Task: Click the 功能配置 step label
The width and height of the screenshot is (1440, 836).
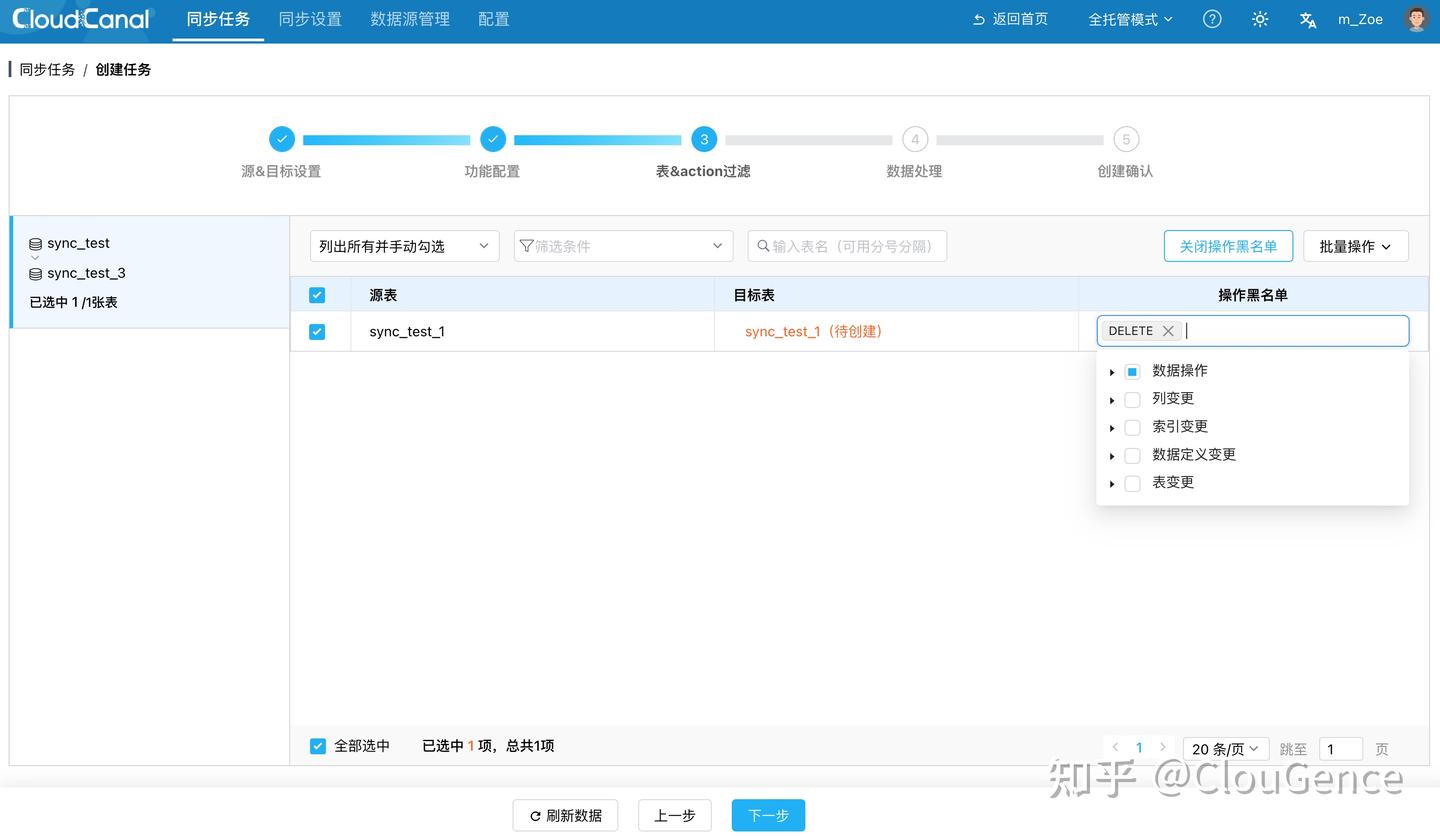Action: click(492, 171)
